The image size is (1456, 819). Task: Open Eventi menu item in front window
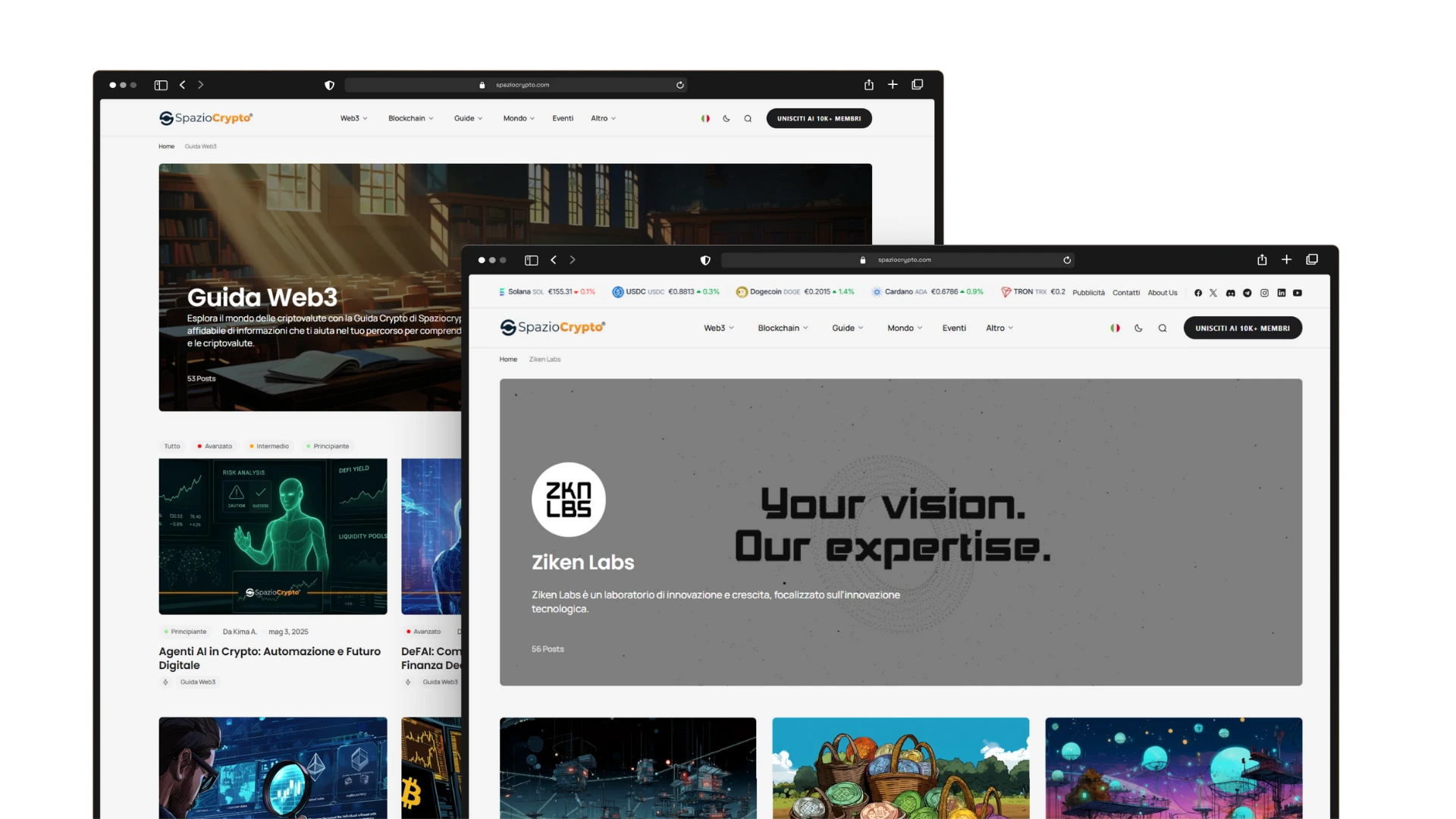point(954,328)
